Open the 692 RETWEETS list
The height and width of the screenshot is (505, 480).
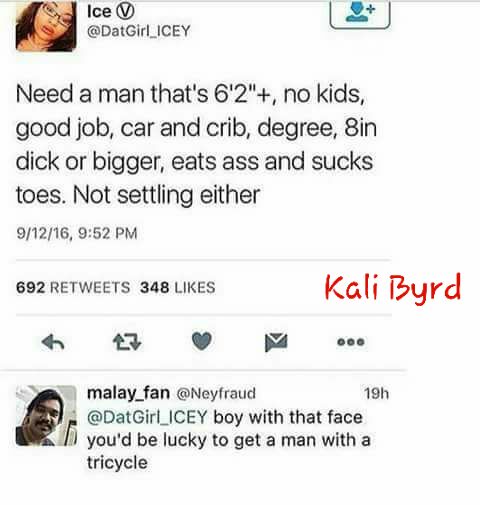point(73,288)
